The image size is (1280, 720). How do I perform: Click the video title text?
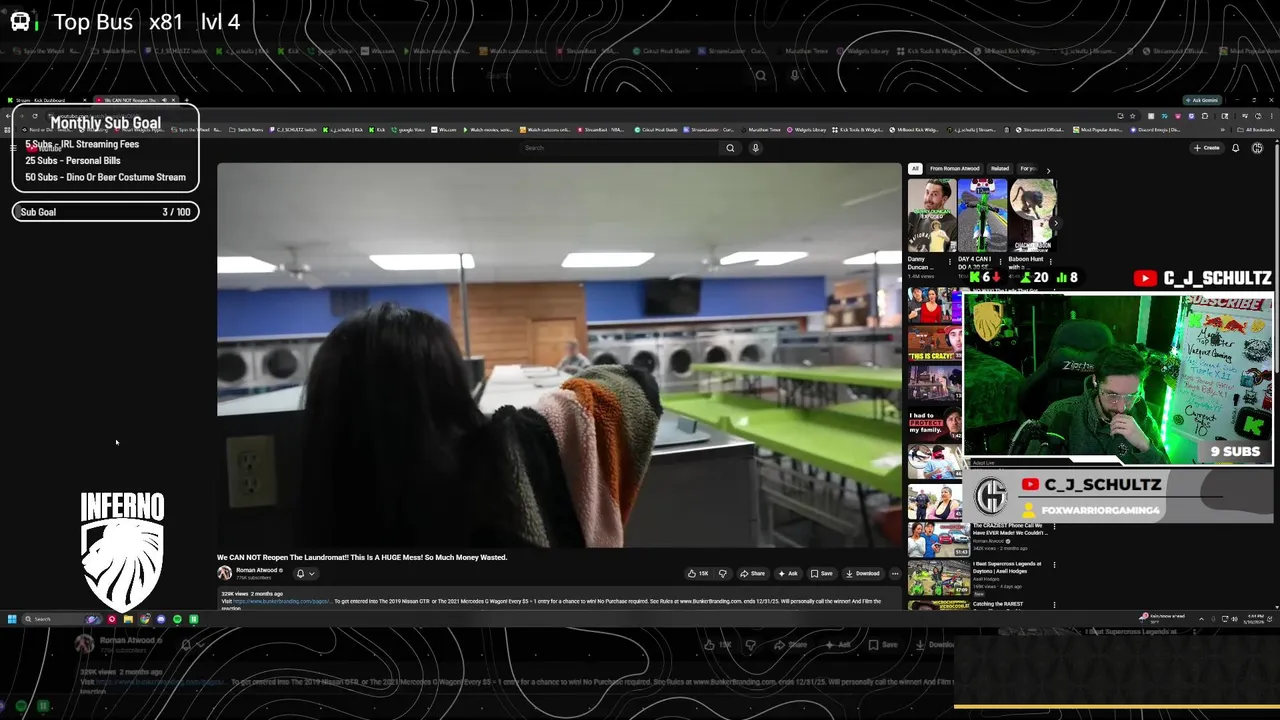[x=362, y=557]
